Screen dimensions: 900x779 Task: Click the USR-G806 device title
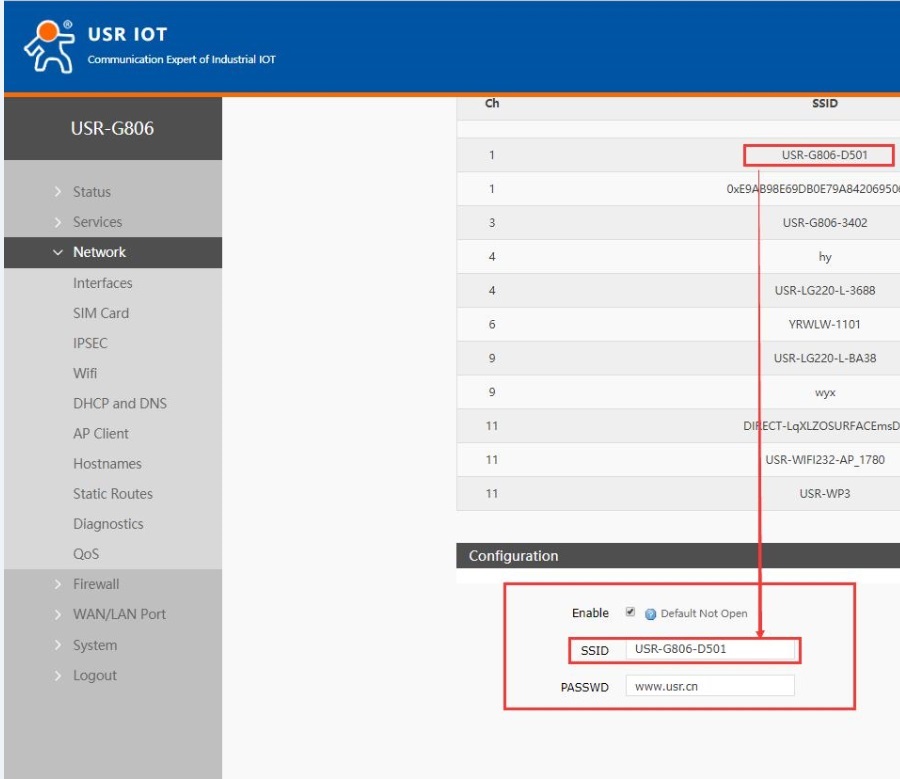click(x=112, y=128)
